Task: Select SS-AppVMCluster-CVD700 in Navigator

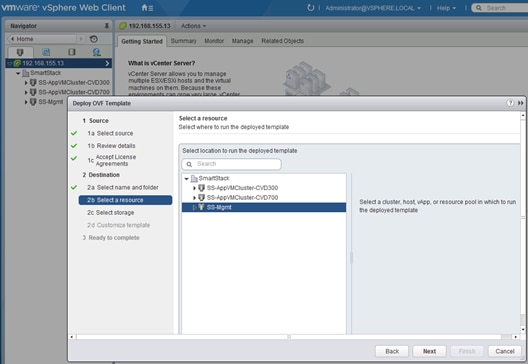Action: tap(74, 92)
